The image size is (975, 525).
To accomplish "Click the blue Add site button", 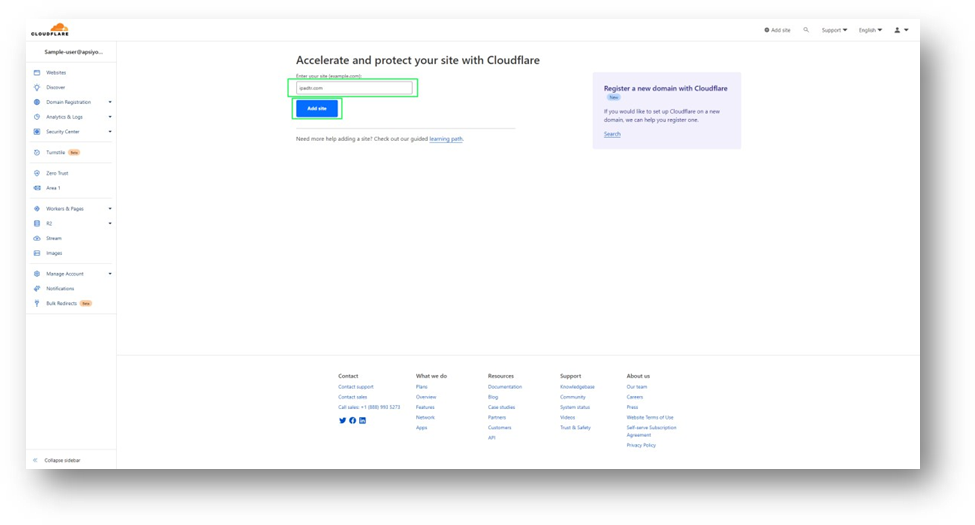I will coord(317,108).
